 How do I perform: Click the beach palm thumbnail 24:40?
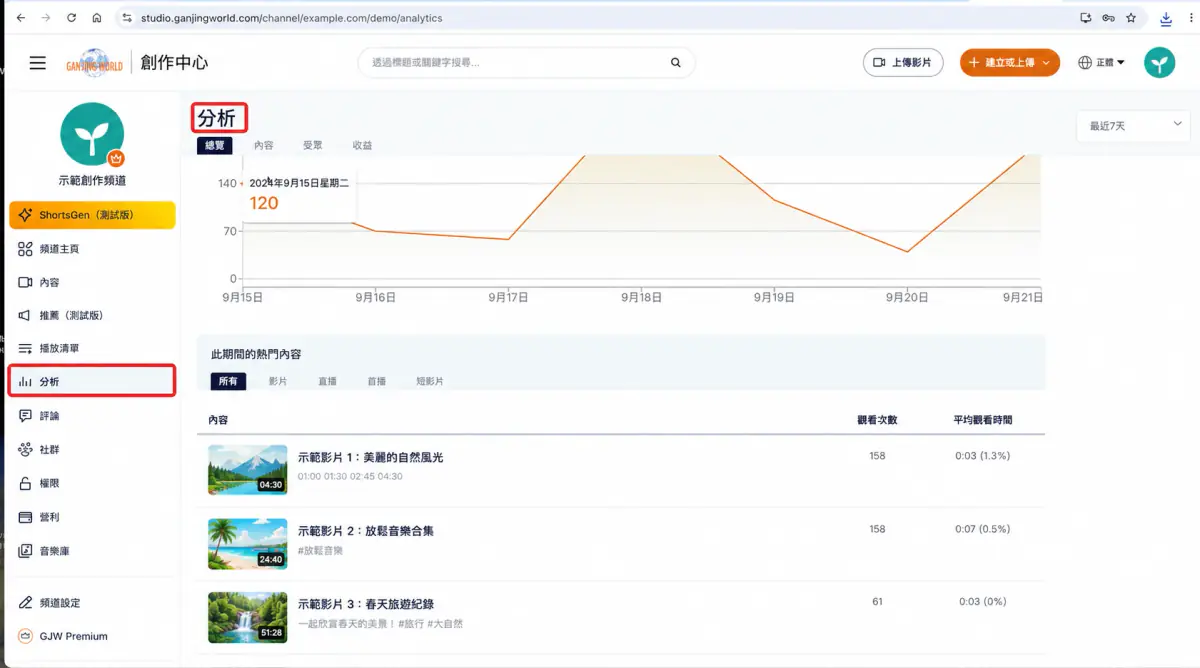click(248, 544)
